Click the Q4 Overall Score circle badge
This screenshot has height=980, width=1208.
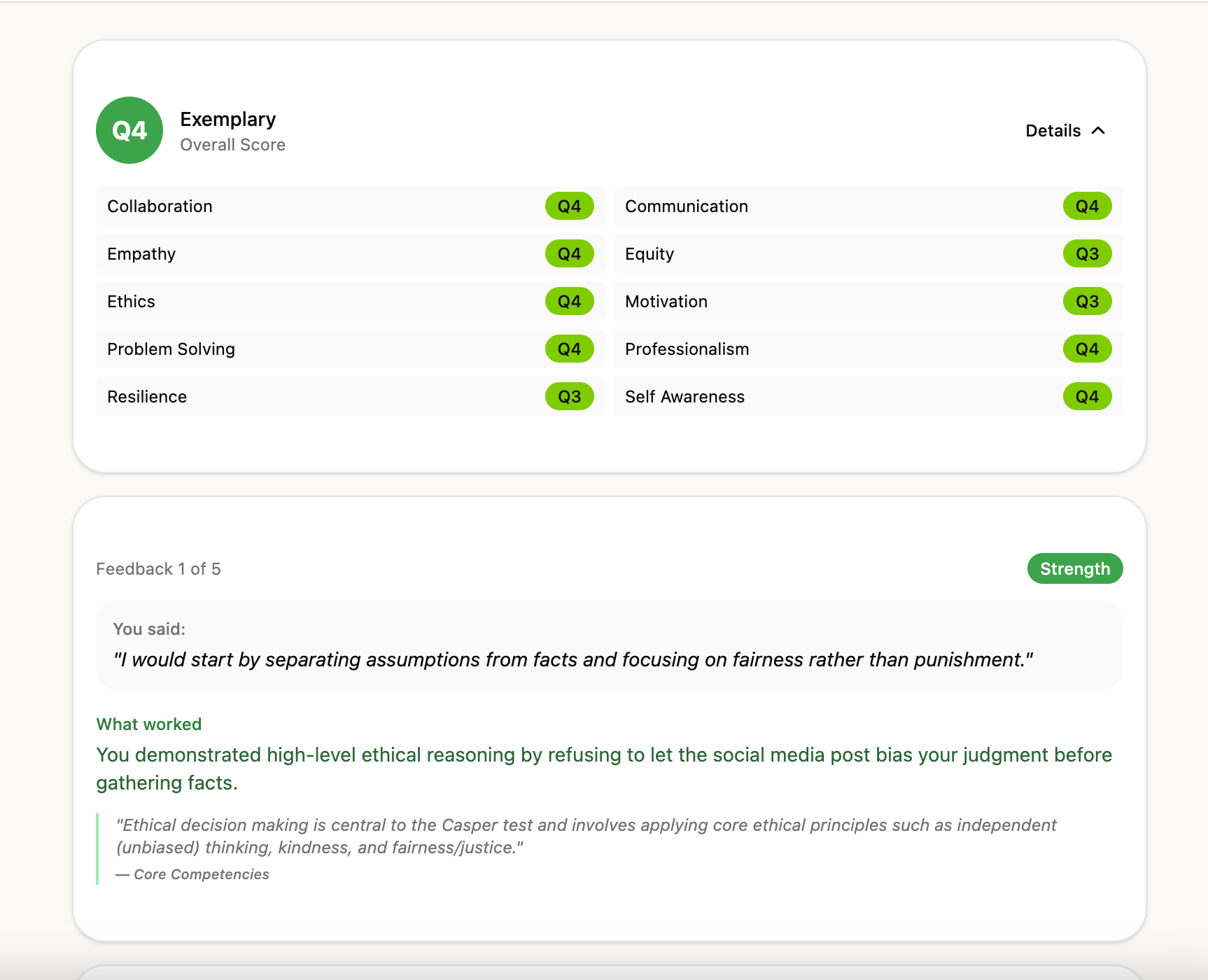tap(129, 130)
